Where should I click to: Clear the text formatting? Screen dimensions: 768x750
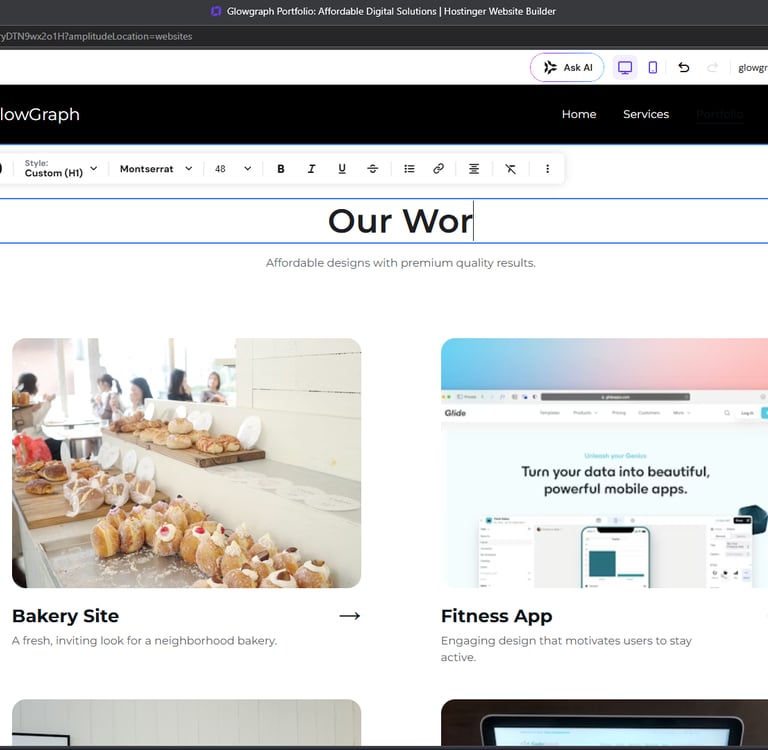[x=510, y=169]
